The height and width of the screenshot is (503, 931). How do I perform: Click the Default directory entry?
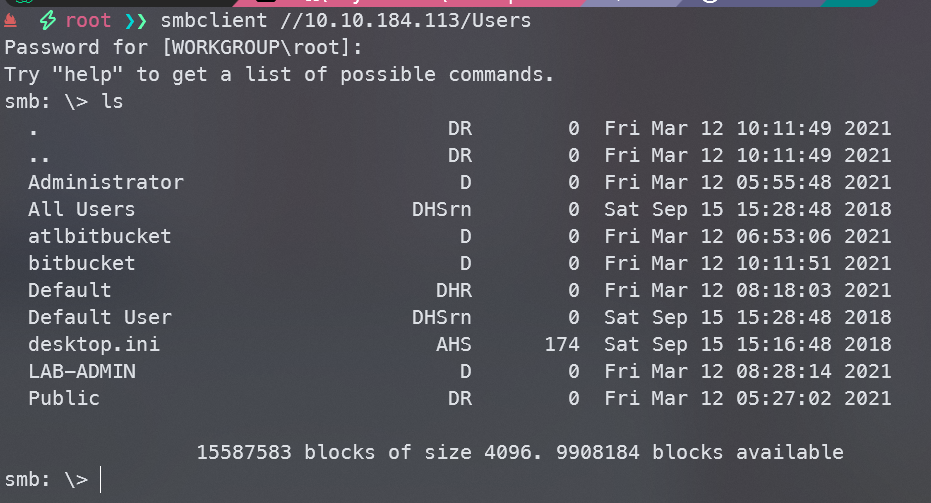pyautogui.click(x=69, y=290)
